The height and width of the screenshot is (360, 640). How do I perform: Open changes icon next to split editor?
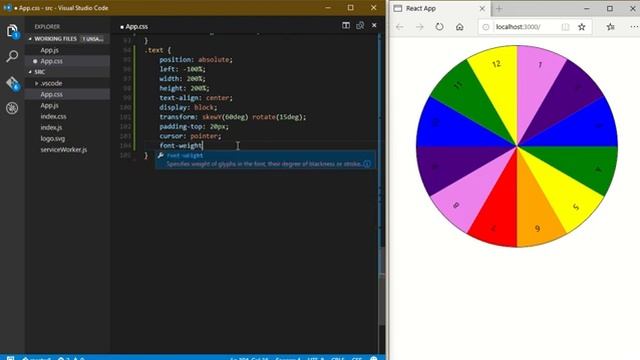click(360, 25)
